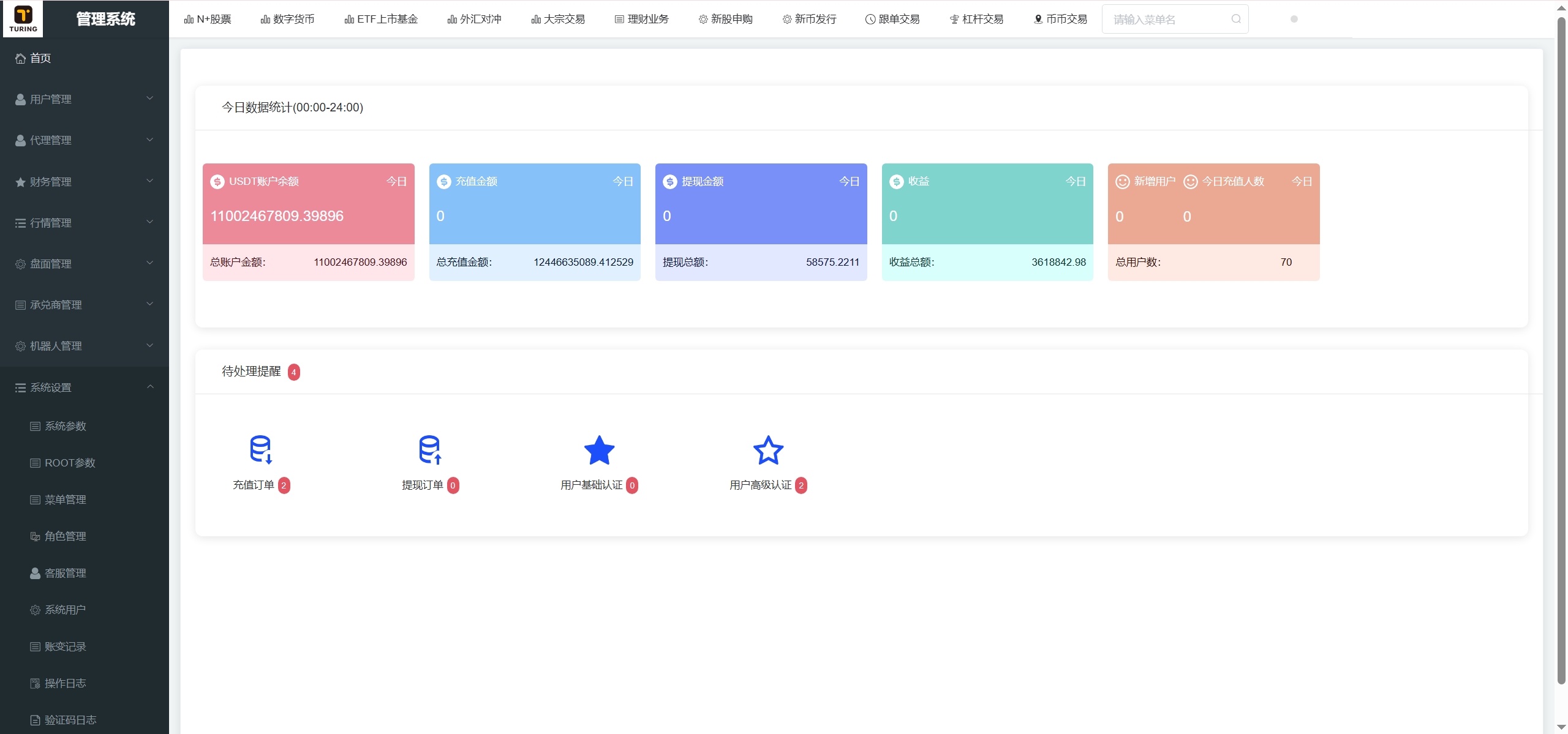The height and width of the screenshot is (734, 1568).
Task: Click the smiley icon beside 今日充值人数
Action: [x=1190, y=182]
